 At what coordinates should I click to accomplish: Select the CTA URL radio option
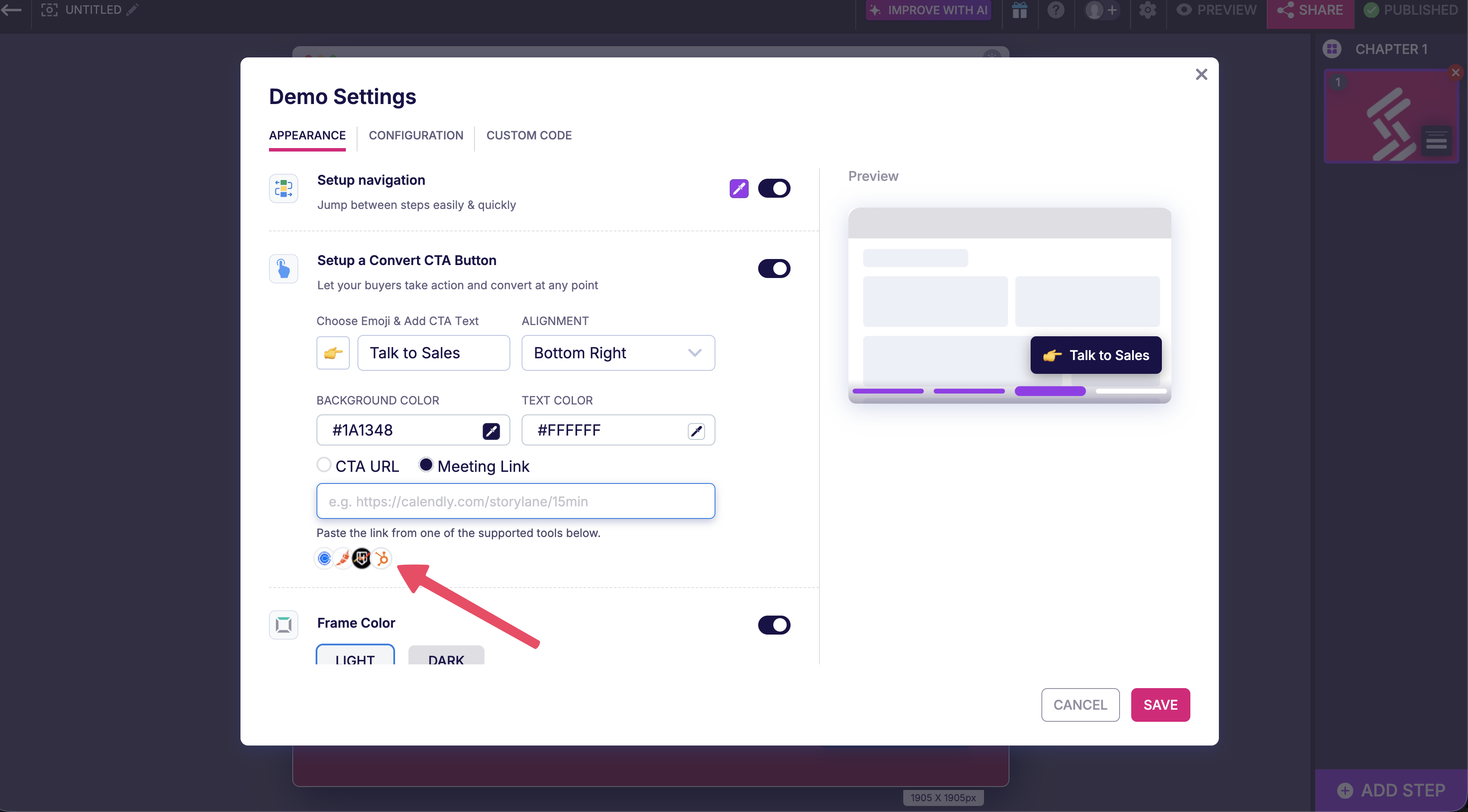point(324,465)
